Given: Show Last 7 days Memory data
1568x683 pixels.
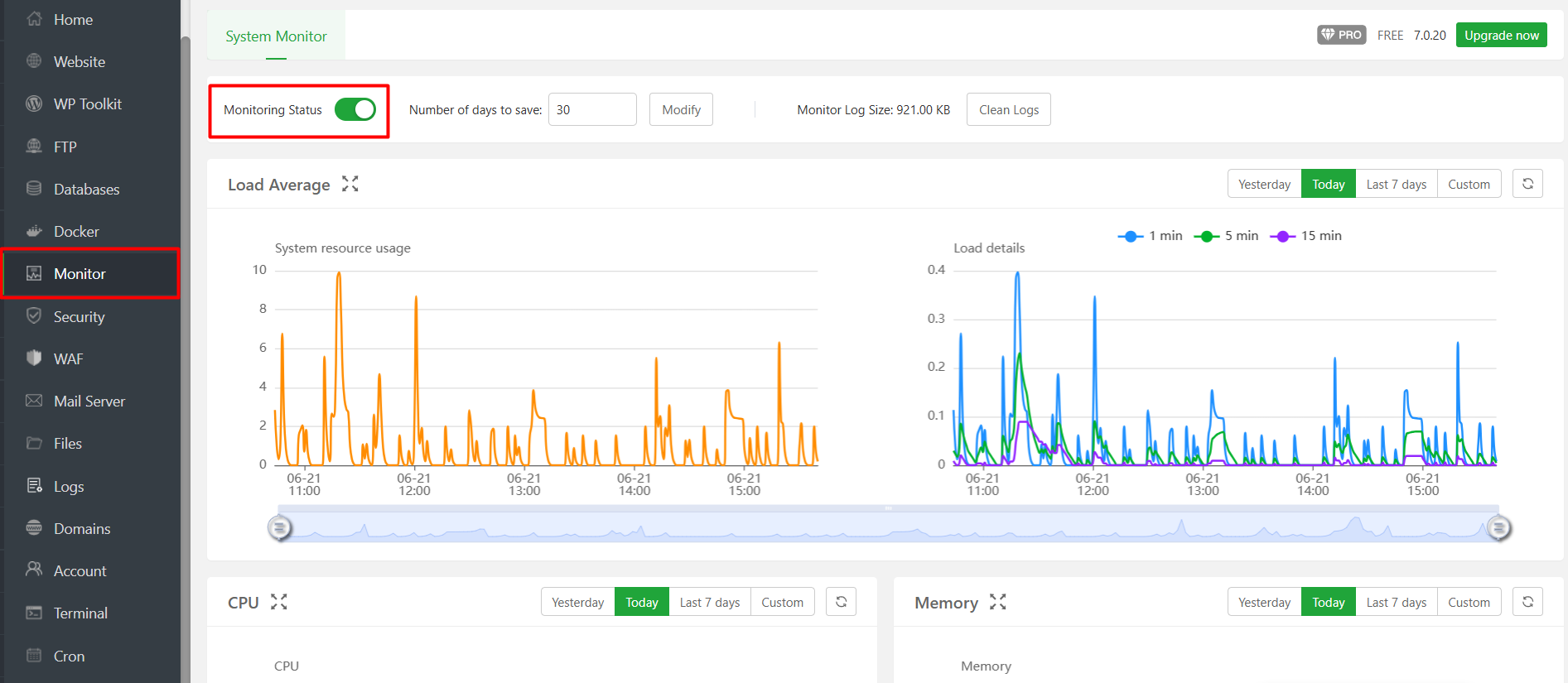Looking at the screenshot, I should [1396, 602].
